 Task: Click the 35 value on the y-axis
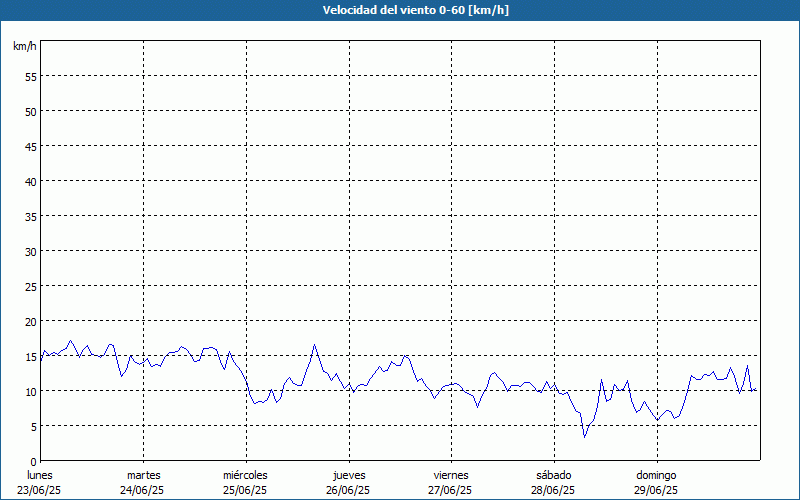(31, 217)
